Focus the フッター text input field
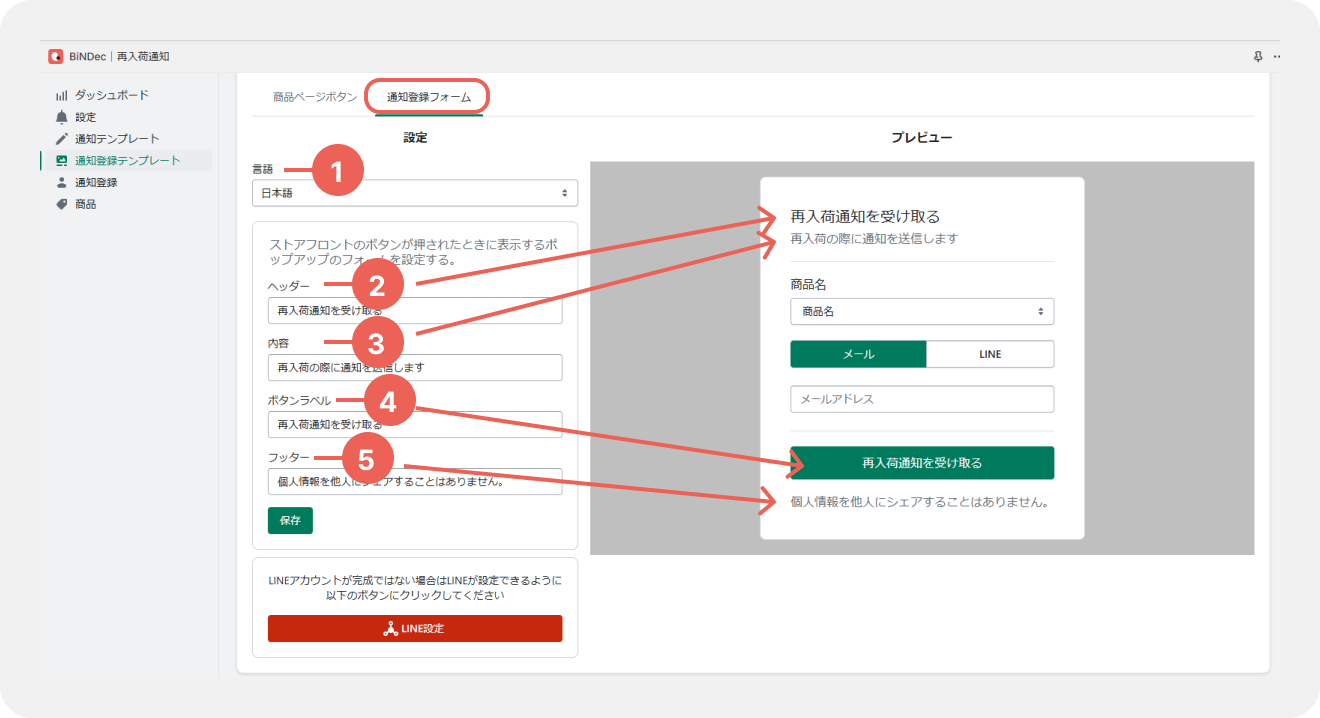The height and width of the screenshot is (718, 1320). [414, 482]
